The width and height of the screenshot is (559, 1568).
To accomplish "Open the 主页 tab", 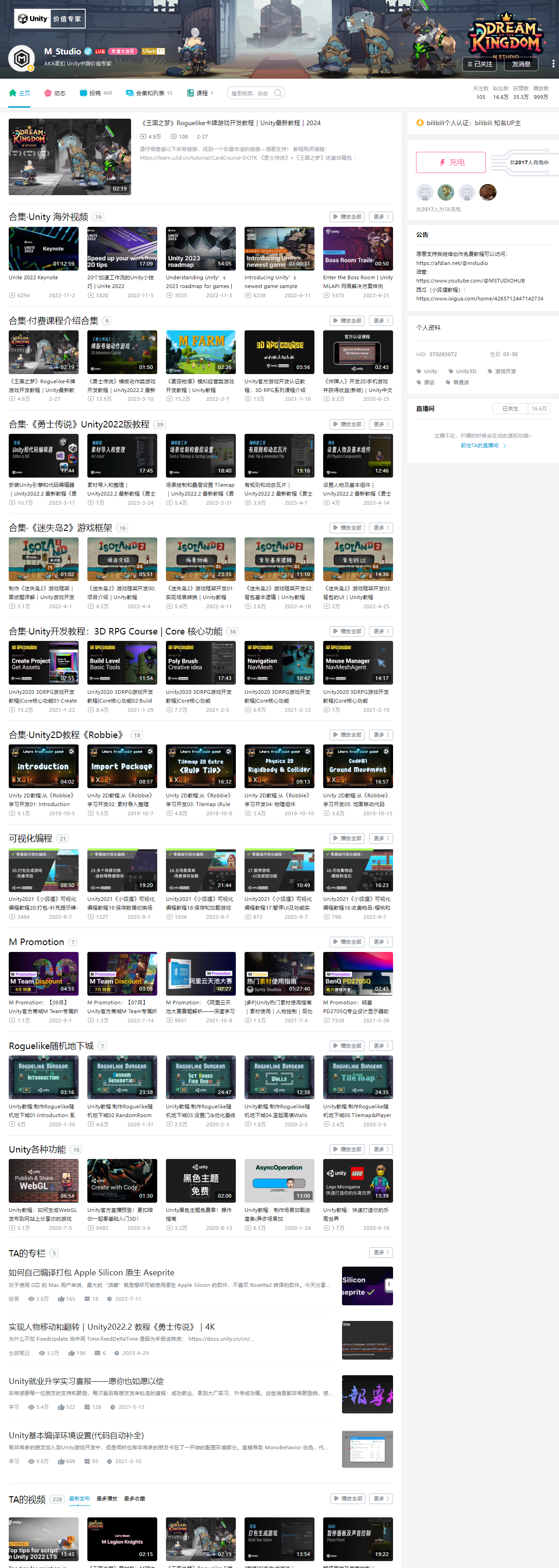I will [19, 93].
